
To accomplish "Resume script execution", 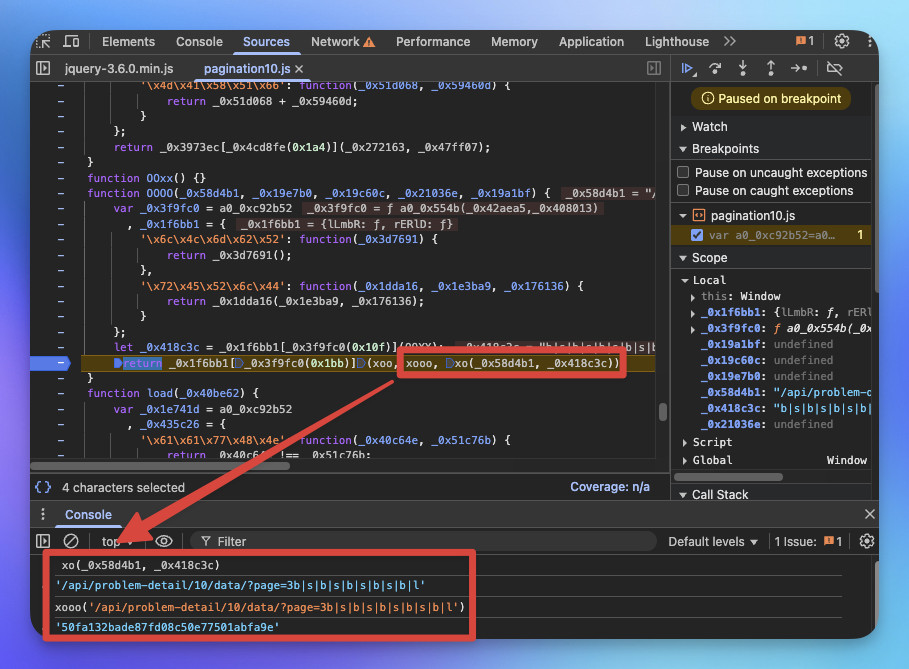I will [x=688, y=68].
